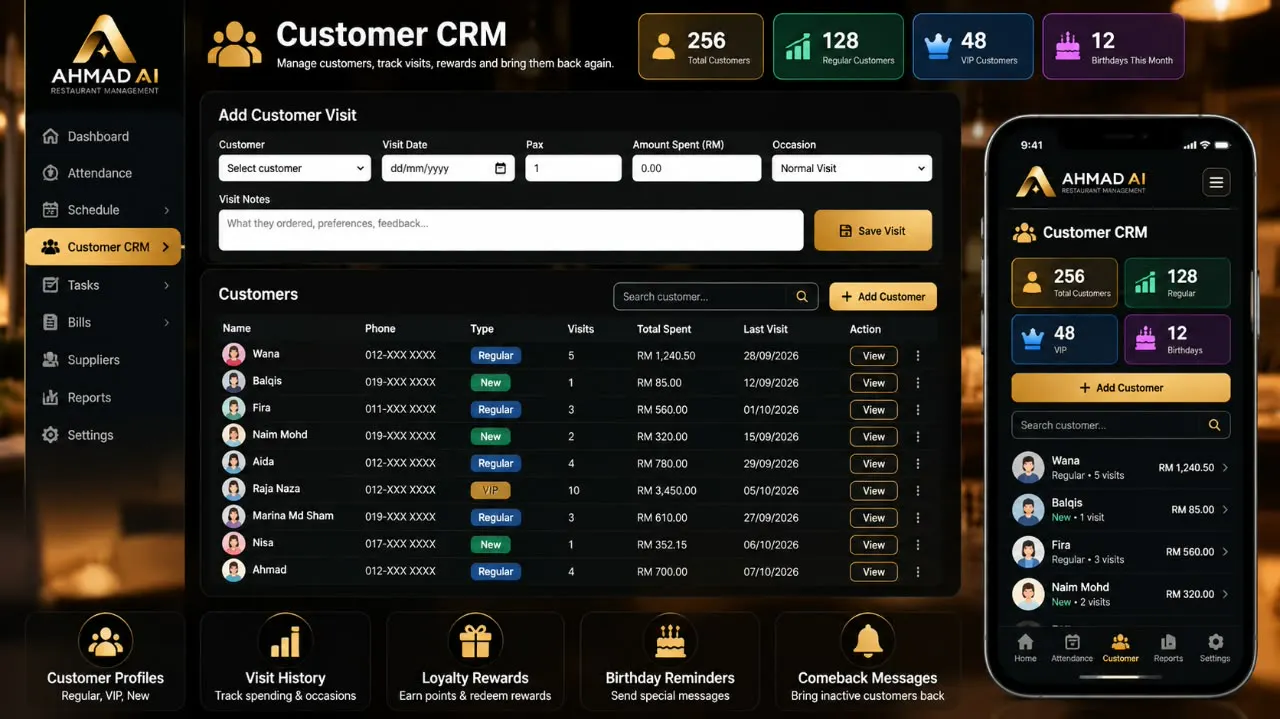Switch to Settings tab in phone nav
Screen dimensions: 1280x719
[1215, 648]
